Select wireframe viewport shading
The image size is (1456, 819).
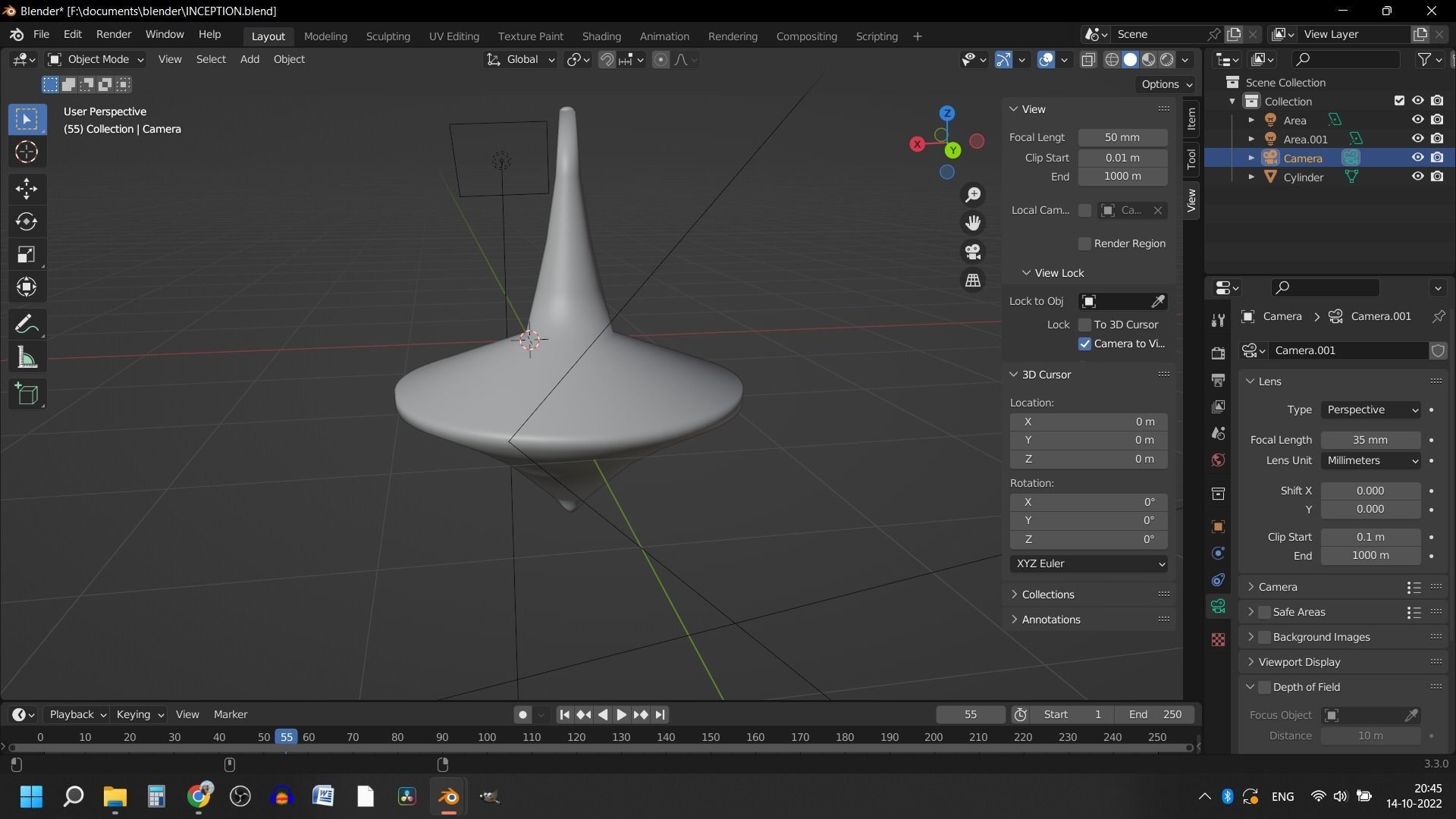coord(1112,59)
